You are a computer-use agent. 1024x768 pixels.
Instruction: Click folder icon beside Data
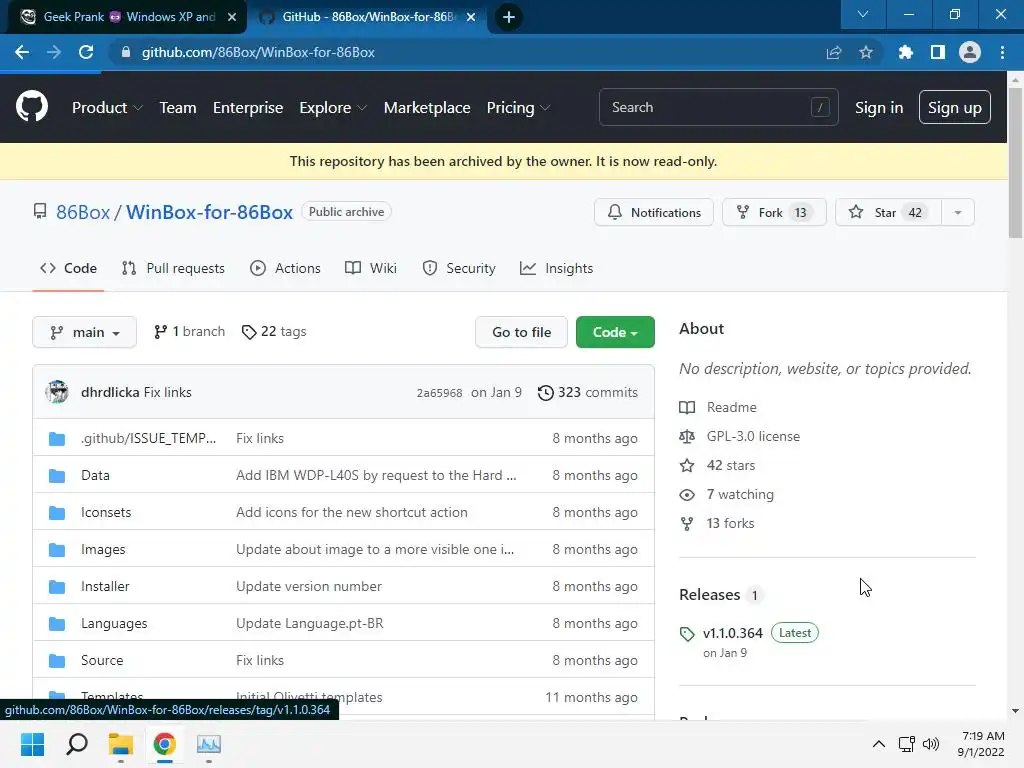pyautogui.click(x=57, y=475)
